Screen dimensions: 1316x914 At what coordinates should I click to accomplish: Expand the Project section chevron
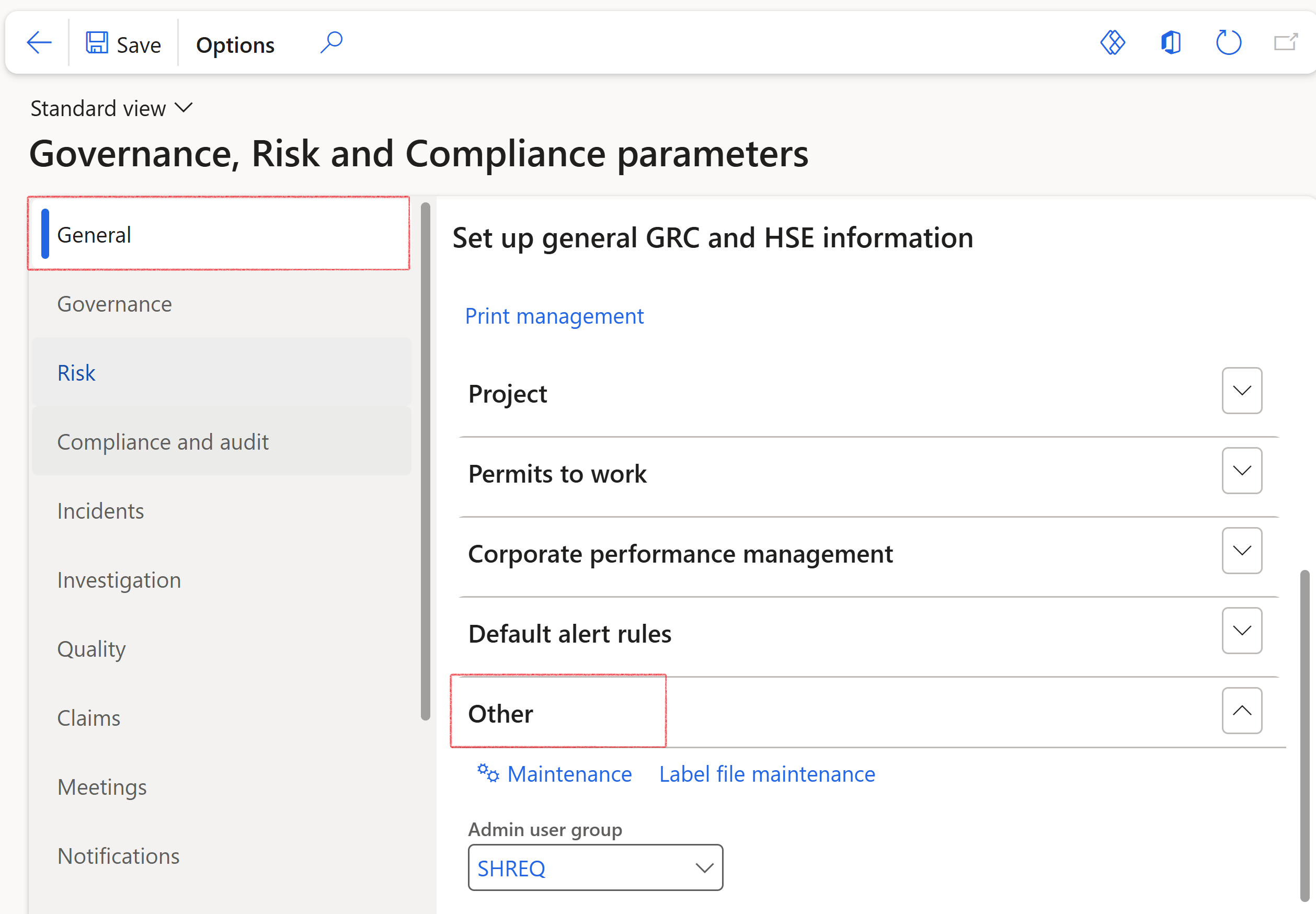[1242, 391]
